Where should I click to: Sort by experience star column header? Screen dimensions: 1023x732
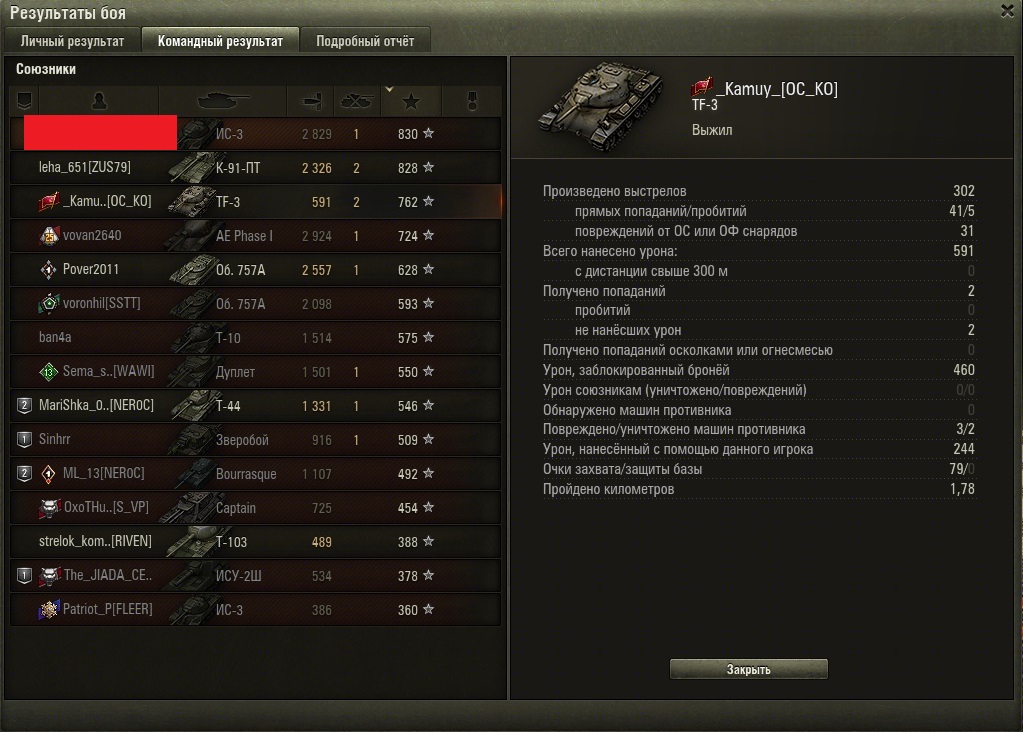pos(411,101)
